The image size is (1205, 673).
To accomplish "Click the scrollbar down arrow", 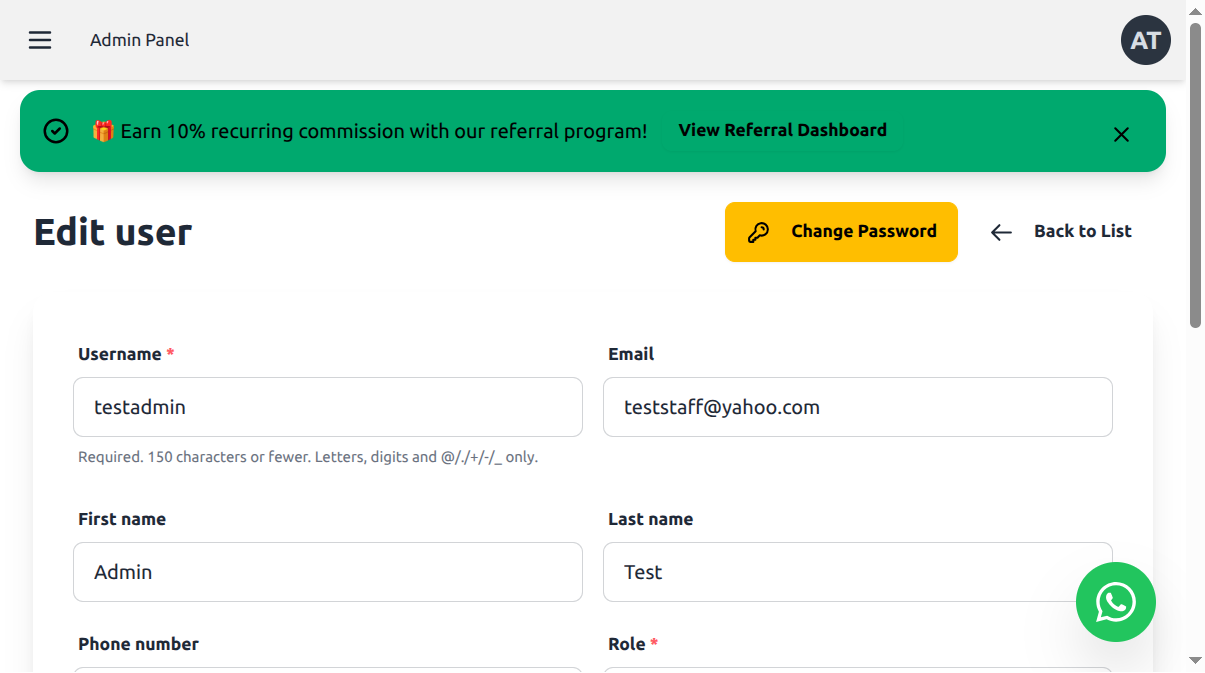I will [x=1196, y=662].
